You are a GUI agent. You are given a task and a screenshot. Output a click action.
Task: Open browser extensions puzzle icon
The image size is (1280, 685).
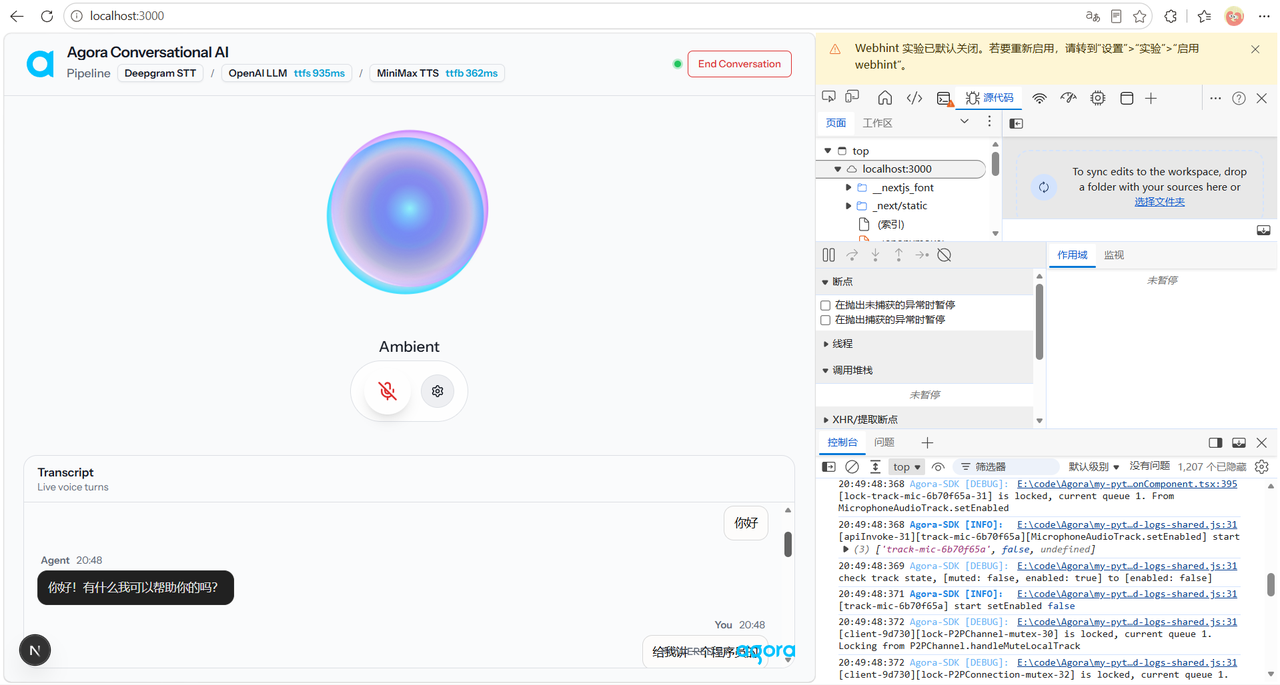1171,16
